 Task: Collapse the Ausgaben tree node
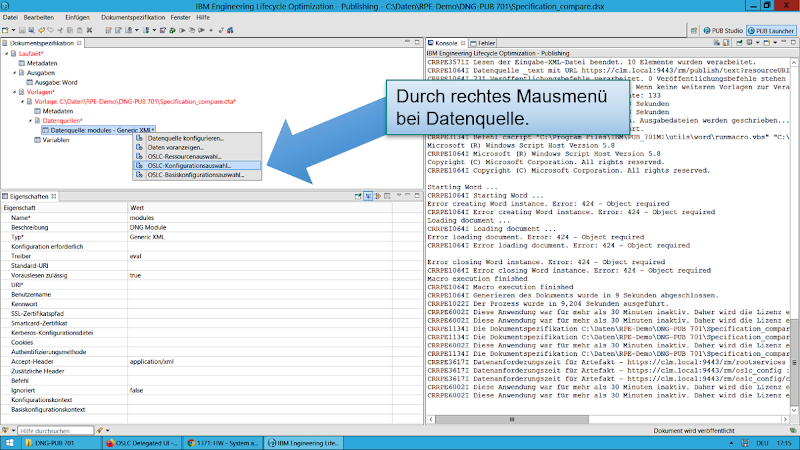point(15,73)
